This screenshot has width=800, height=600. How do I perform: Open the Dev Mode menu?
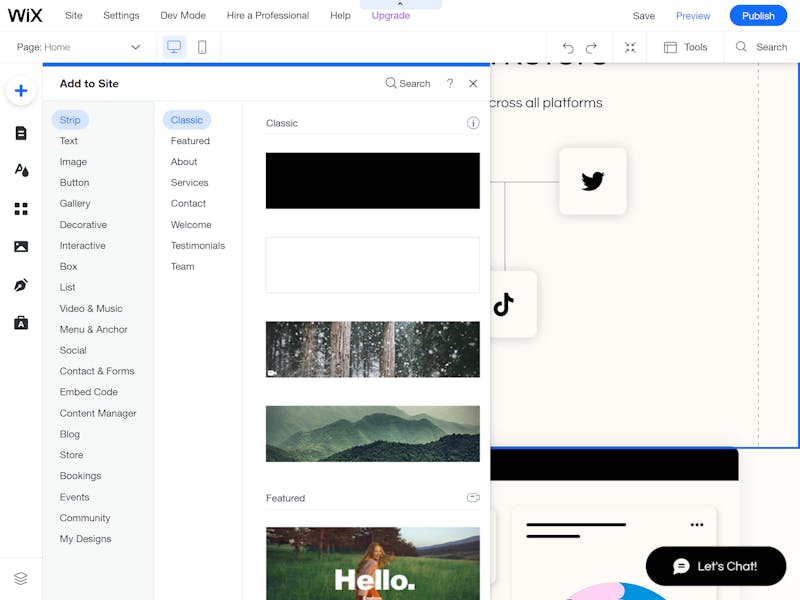pos(183,16)
